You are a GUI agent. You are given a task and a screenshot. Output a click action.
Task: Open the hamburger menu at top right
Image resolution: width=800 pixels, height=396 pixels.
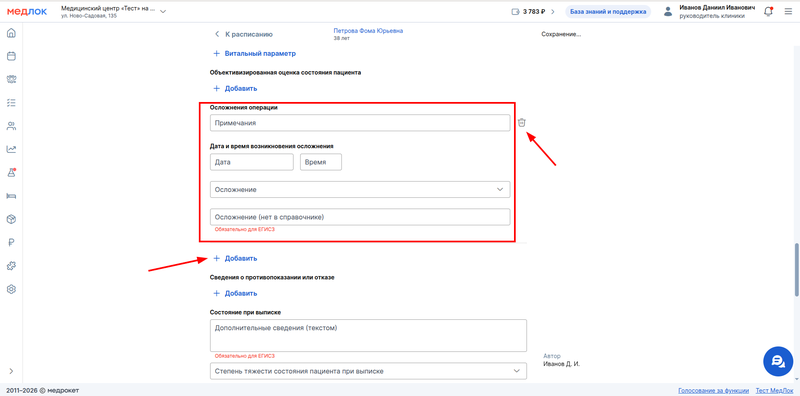click(788, 12)
